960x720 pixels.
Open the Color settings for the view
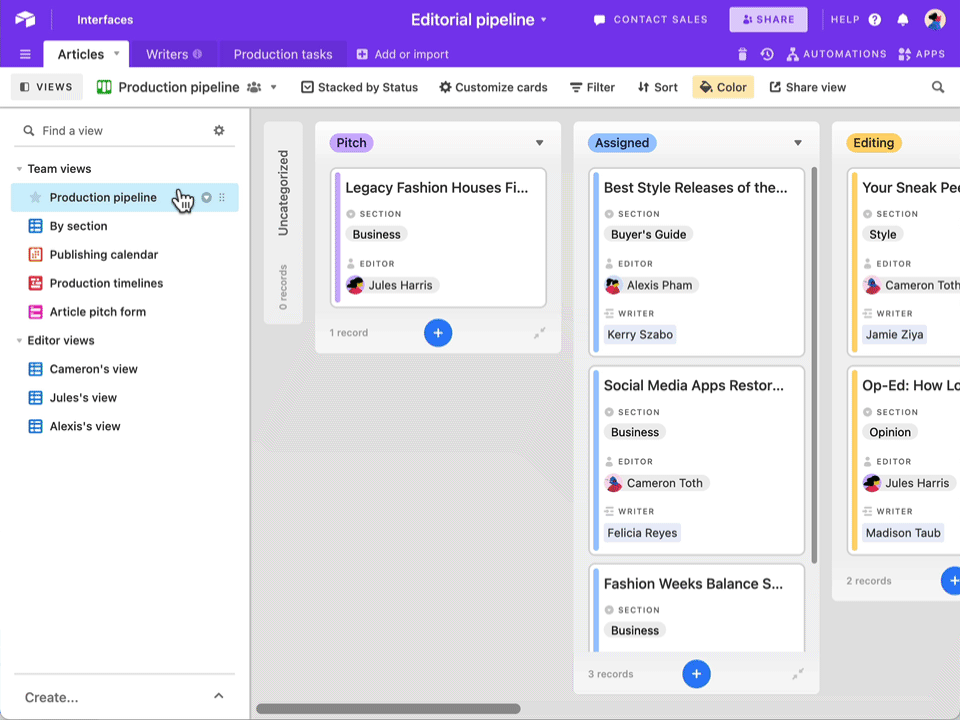click(723, 87)
